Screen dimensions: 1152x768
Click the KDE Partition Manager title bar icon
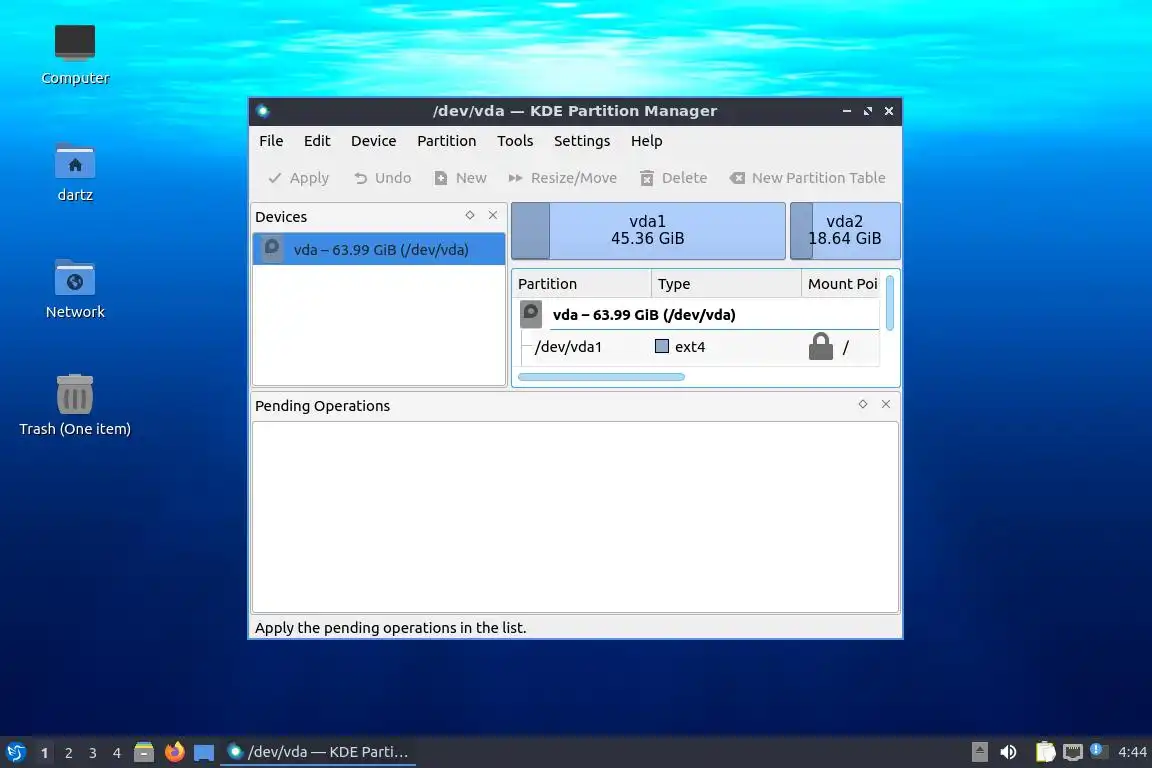(x=263, y=111)
